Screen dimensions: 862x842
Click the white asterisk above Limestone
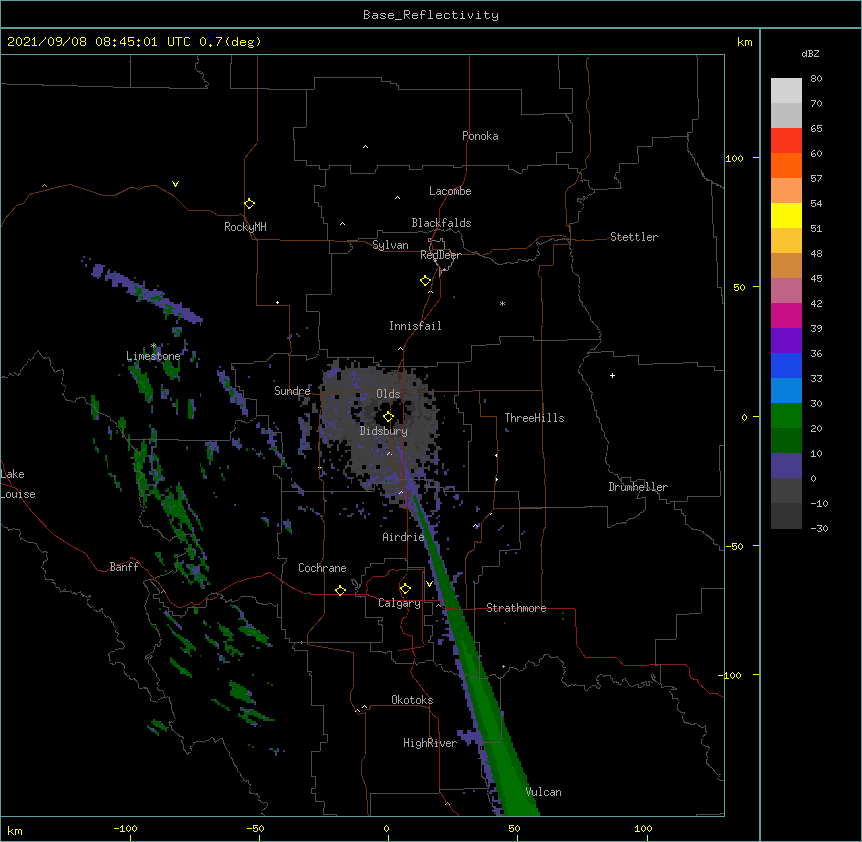154,346
